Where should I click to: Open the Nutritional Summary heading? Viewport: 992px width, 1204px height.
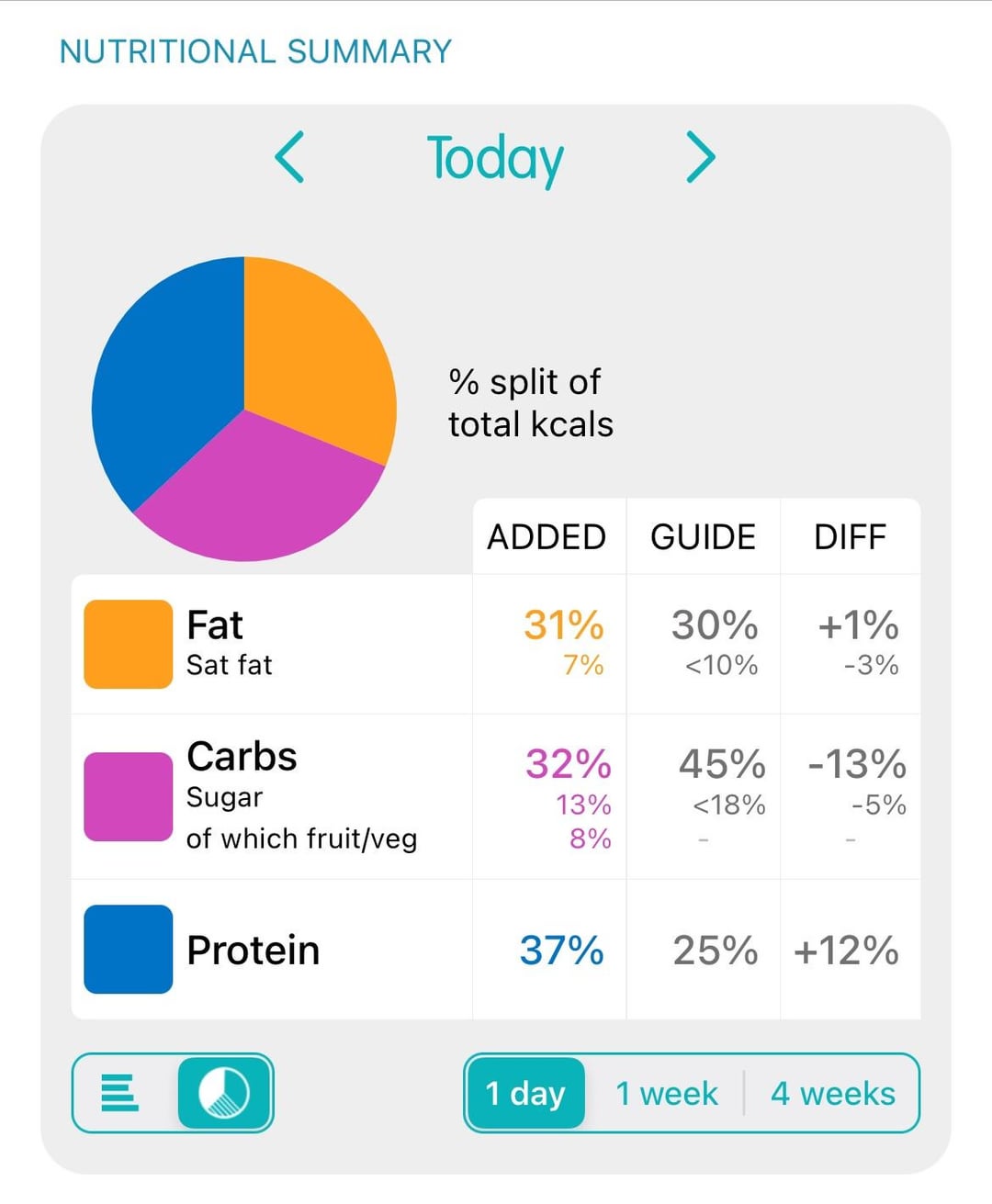coord(255,51)
